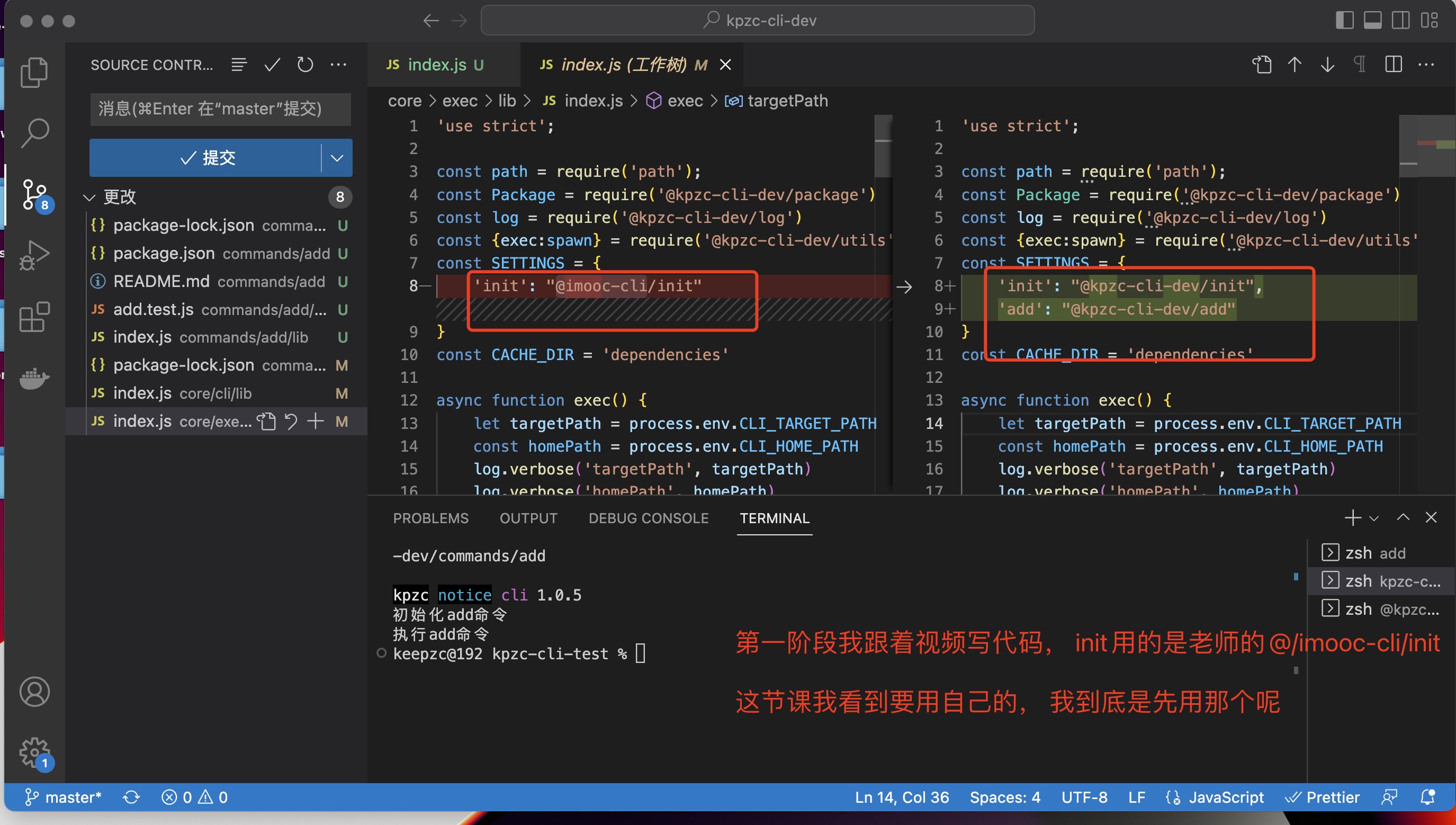Select the TERMINAL panel tab
Viewport: 1456px width, 825px height.
tap(775, 518)
